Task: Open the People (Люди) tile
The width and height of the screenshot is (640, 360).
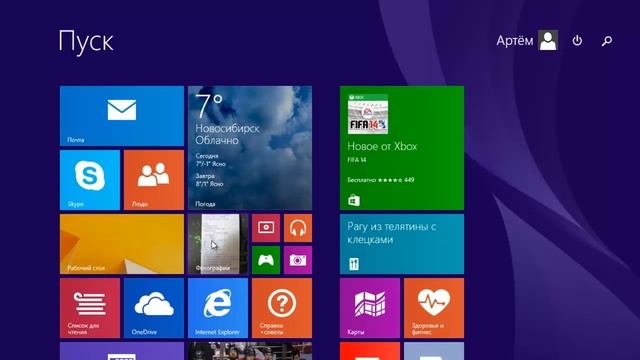Action: 154,180
